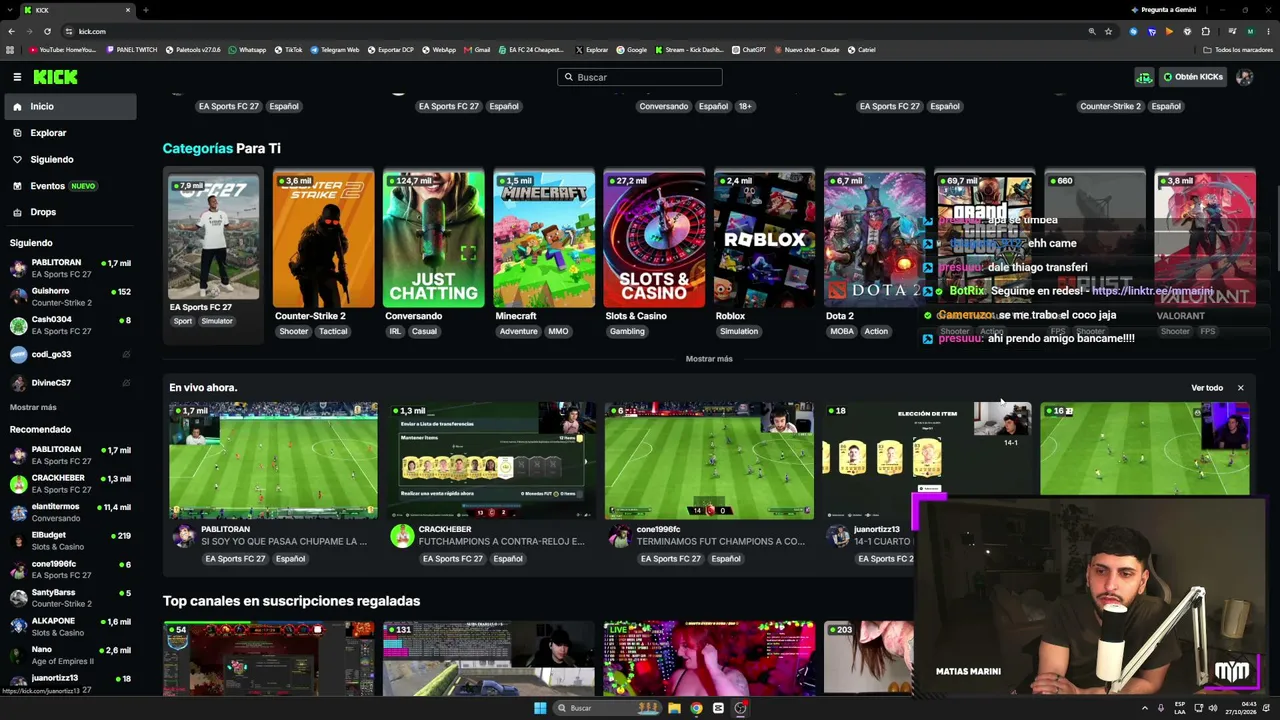This screenshot has height=720, width=1280.
Task: Open Guishorro in the Siguiendo list
Action: click(70, 297)
